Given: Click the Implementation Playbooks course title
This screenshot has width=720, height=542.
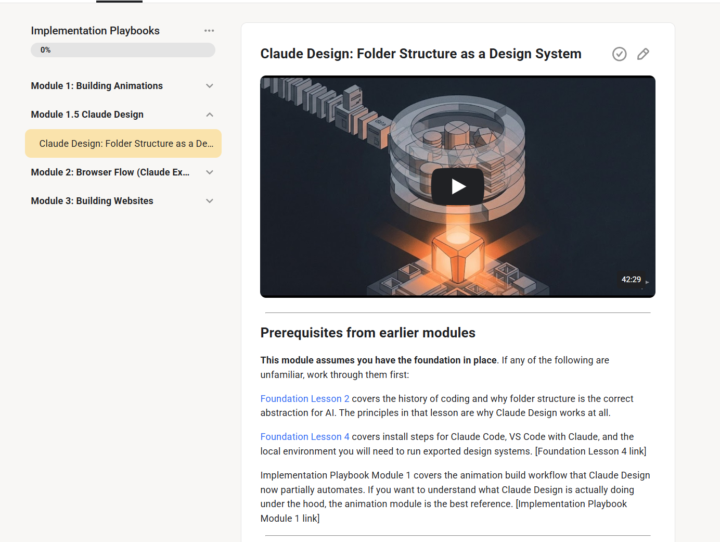Looking at the screenshot, I should point(95,31).
